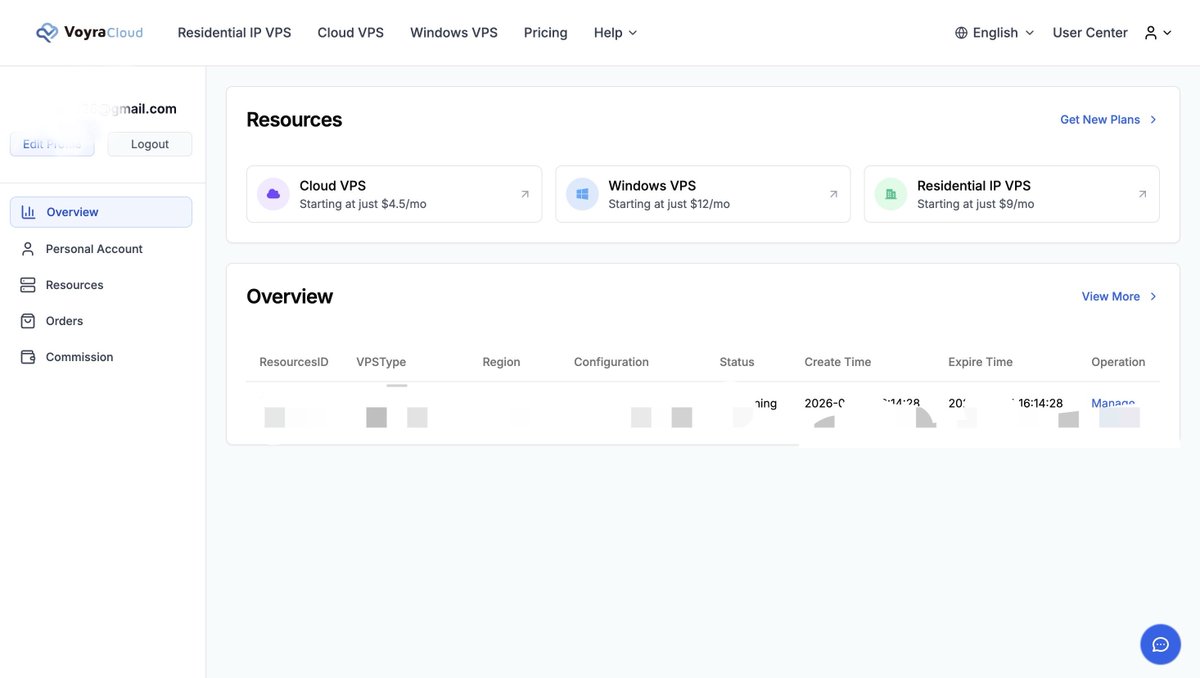Click the Cloud VPS card title
The height and width of the screenshot is (678, 1200).
[333, 186]
